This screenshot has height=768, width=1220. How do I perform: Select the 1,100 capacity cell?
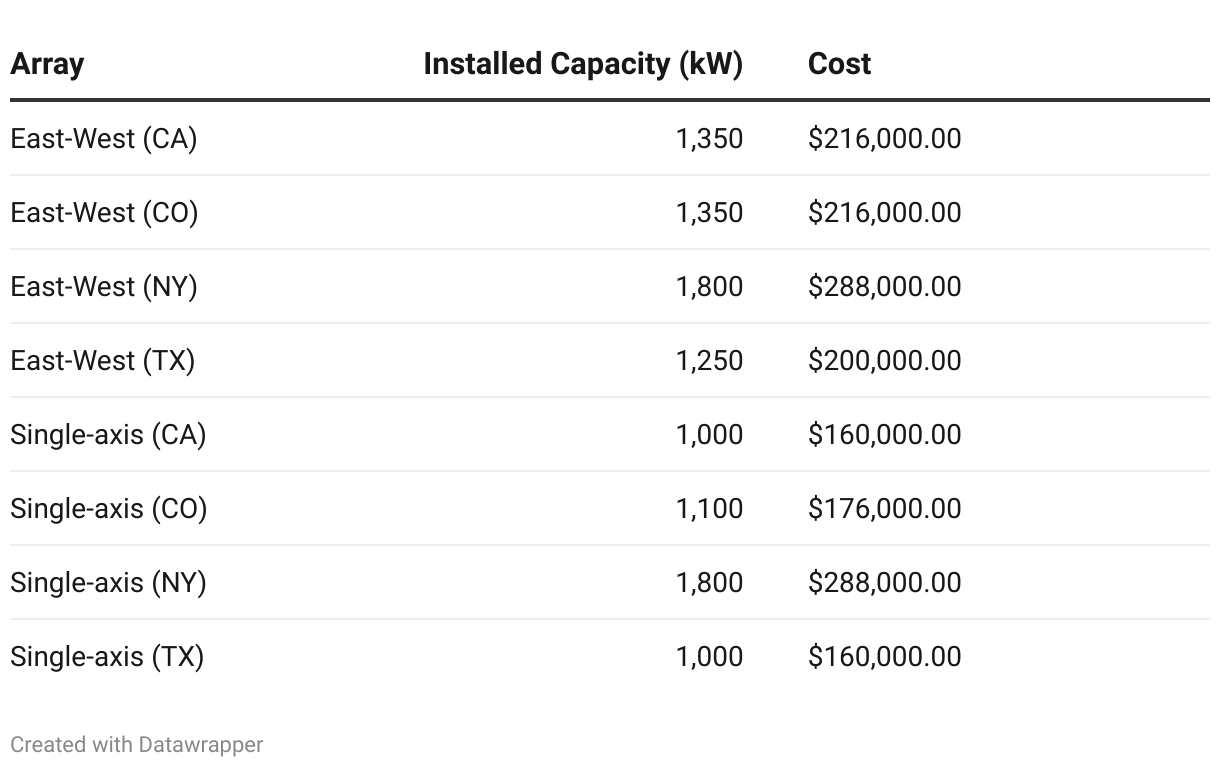tap(709, 509)
